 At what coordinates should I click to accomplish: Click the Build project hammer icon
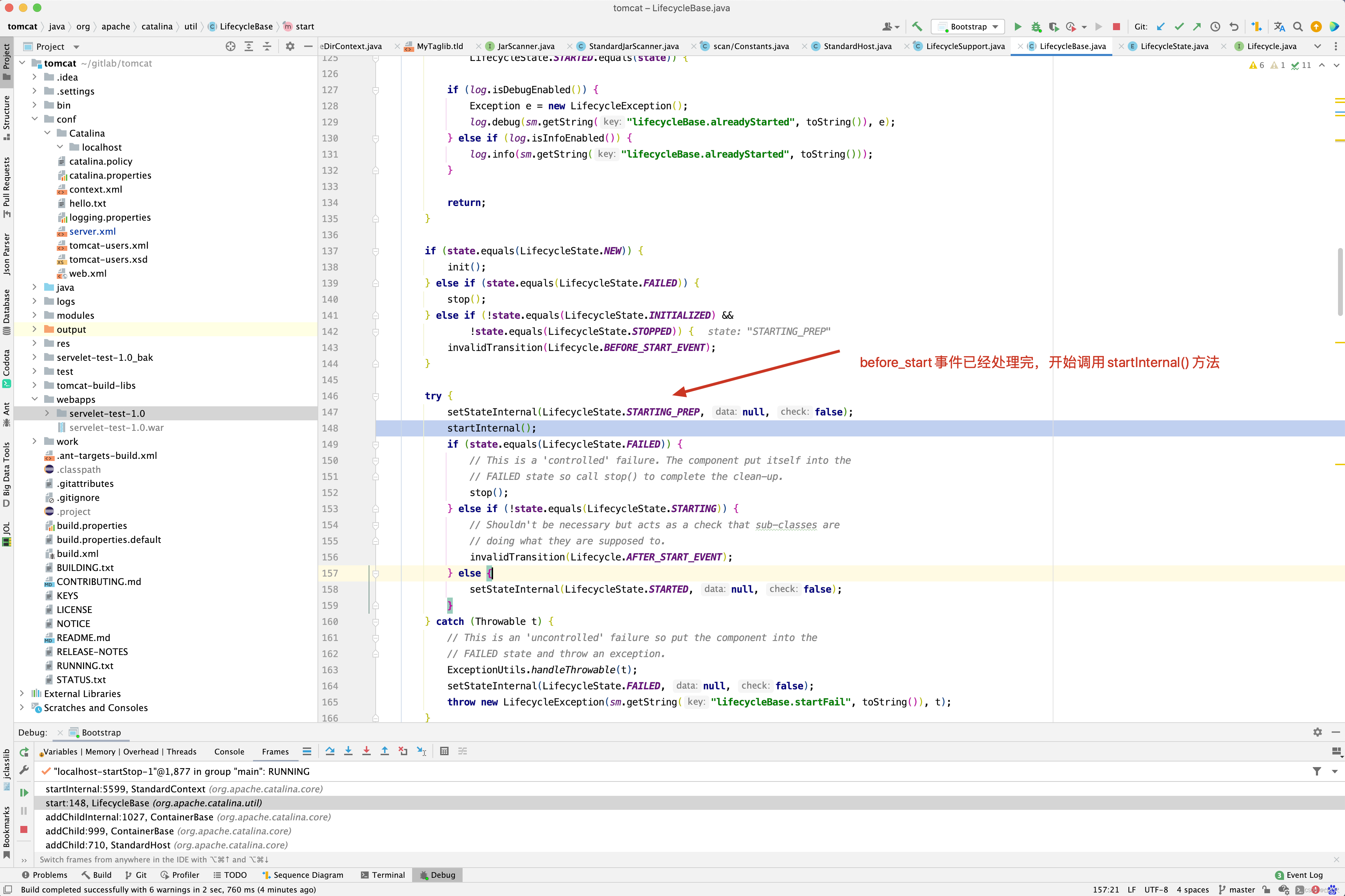point(917,27)
